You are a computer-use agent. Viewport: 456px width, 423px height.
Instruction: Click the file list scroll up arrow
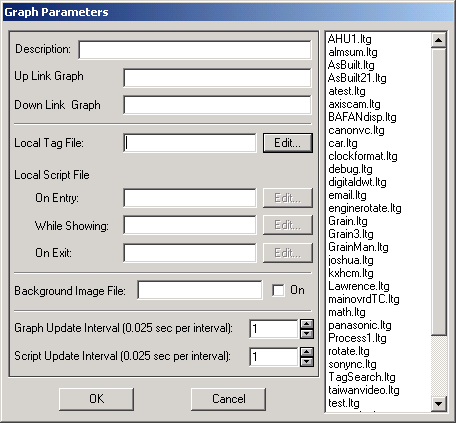coord(439,40)
